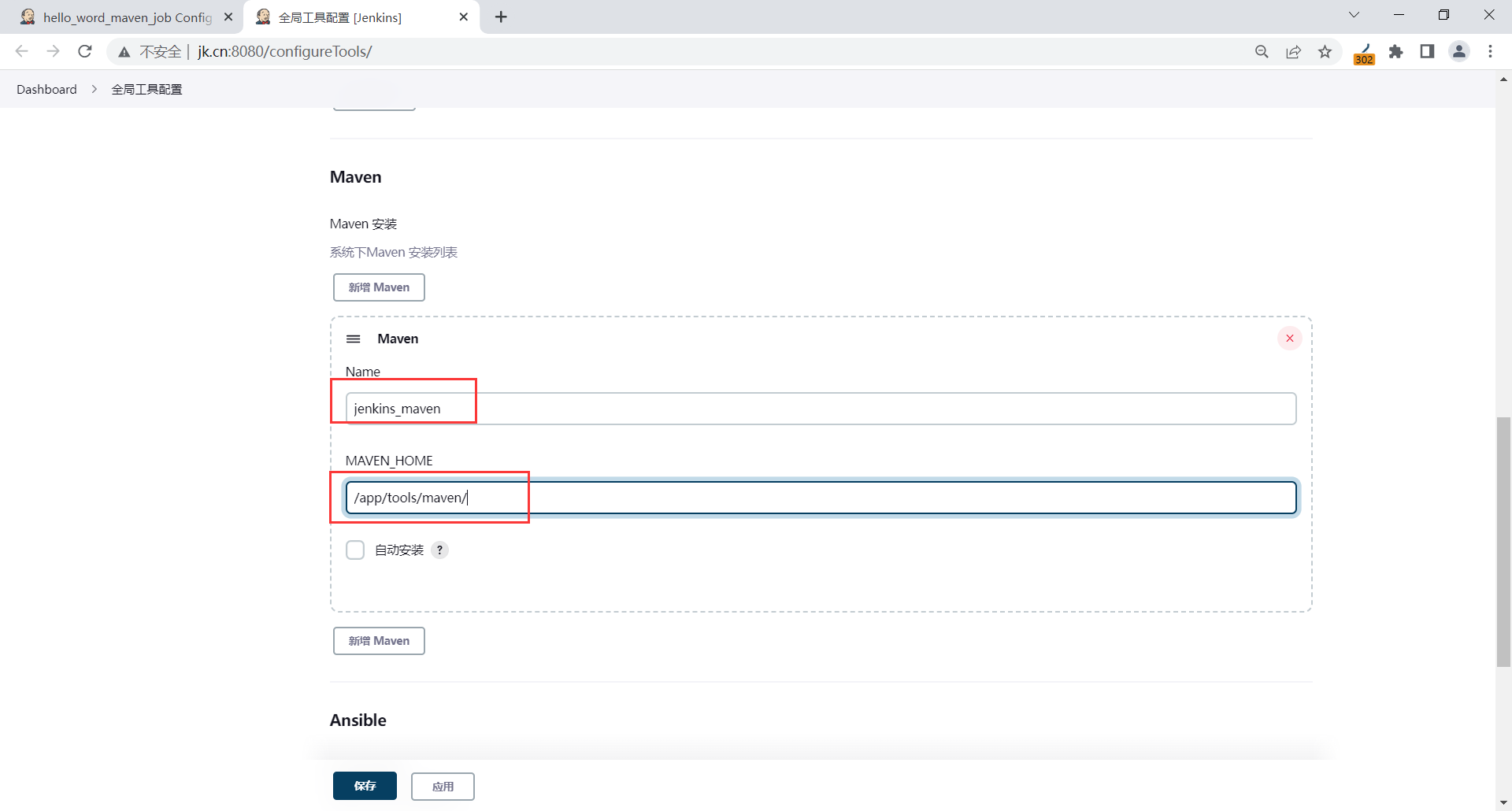The width and height of the screenshot is (1512, 811).
Task: Open help for 自动安装
Action: coord(440,550)
